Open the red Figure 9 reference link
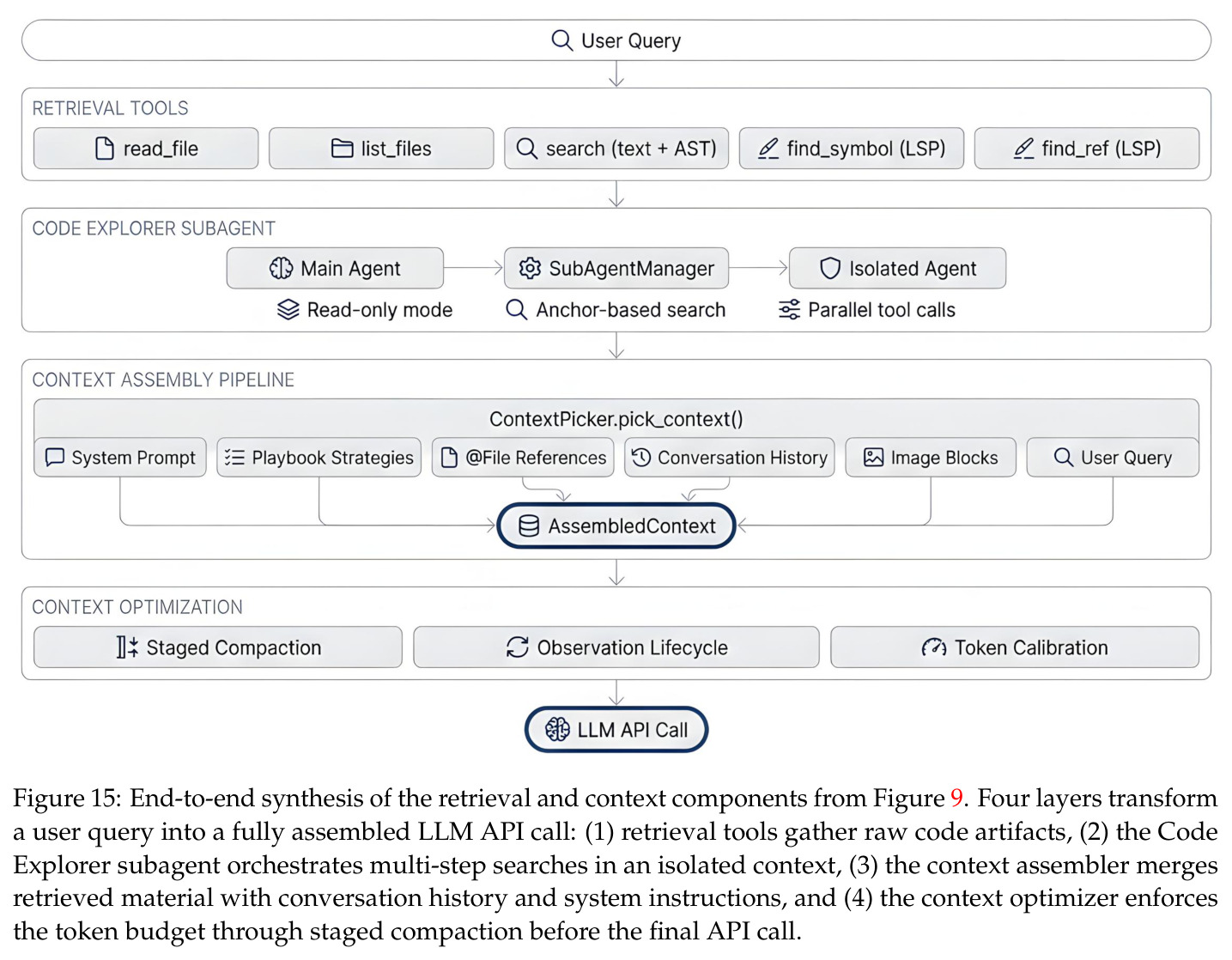Screen dimensions: 1232x960 956,799
